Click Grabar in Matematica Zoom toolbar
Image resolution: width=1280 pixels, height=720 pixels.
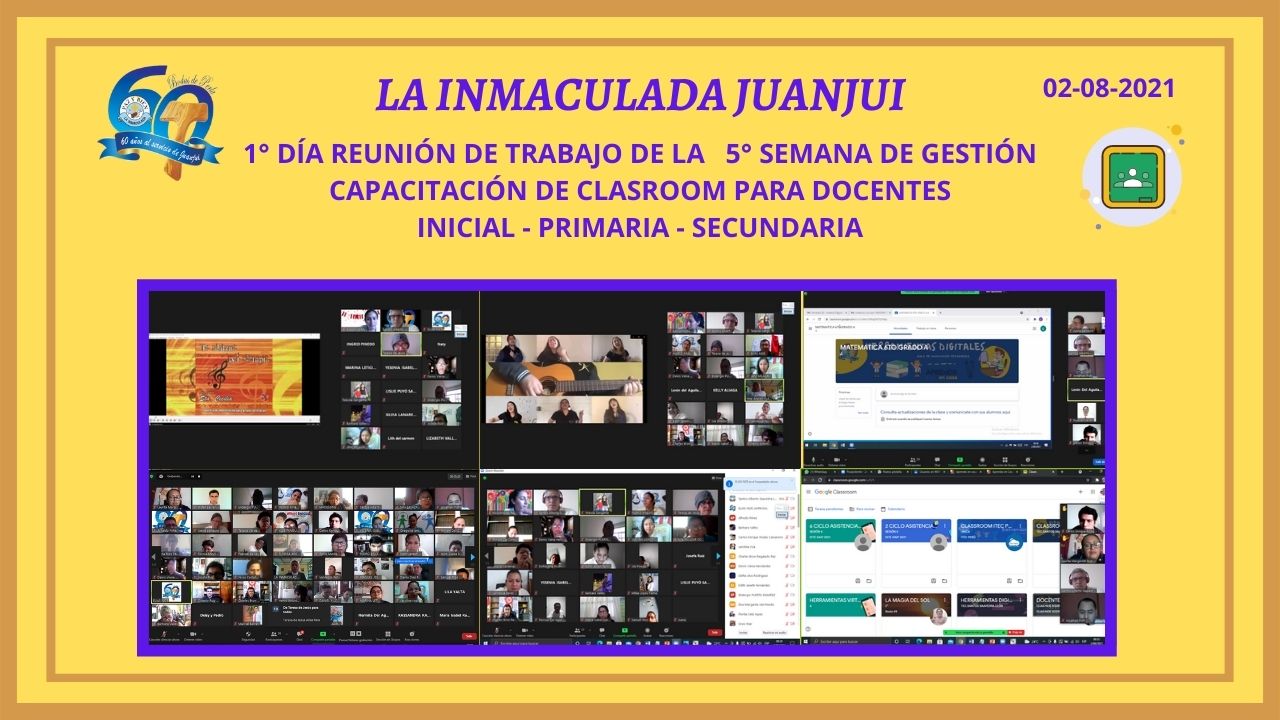[982, 460]
